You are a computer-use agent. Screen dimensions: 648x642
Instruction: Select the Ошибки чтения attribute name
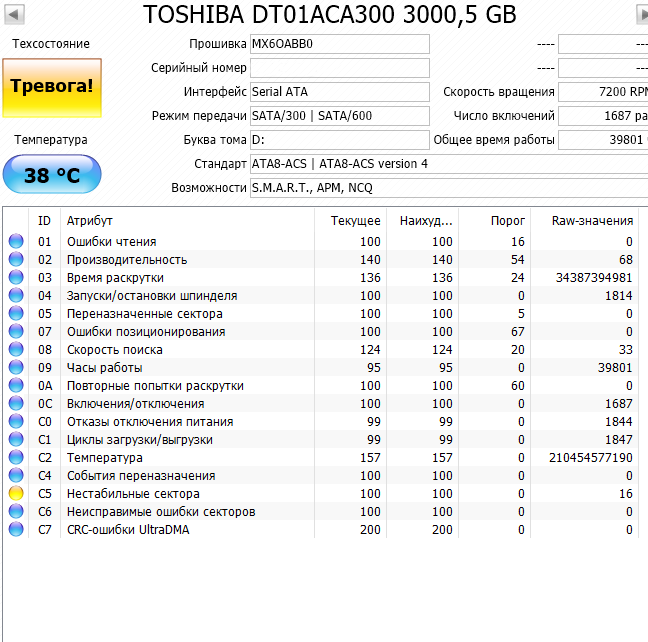point(112,241)
